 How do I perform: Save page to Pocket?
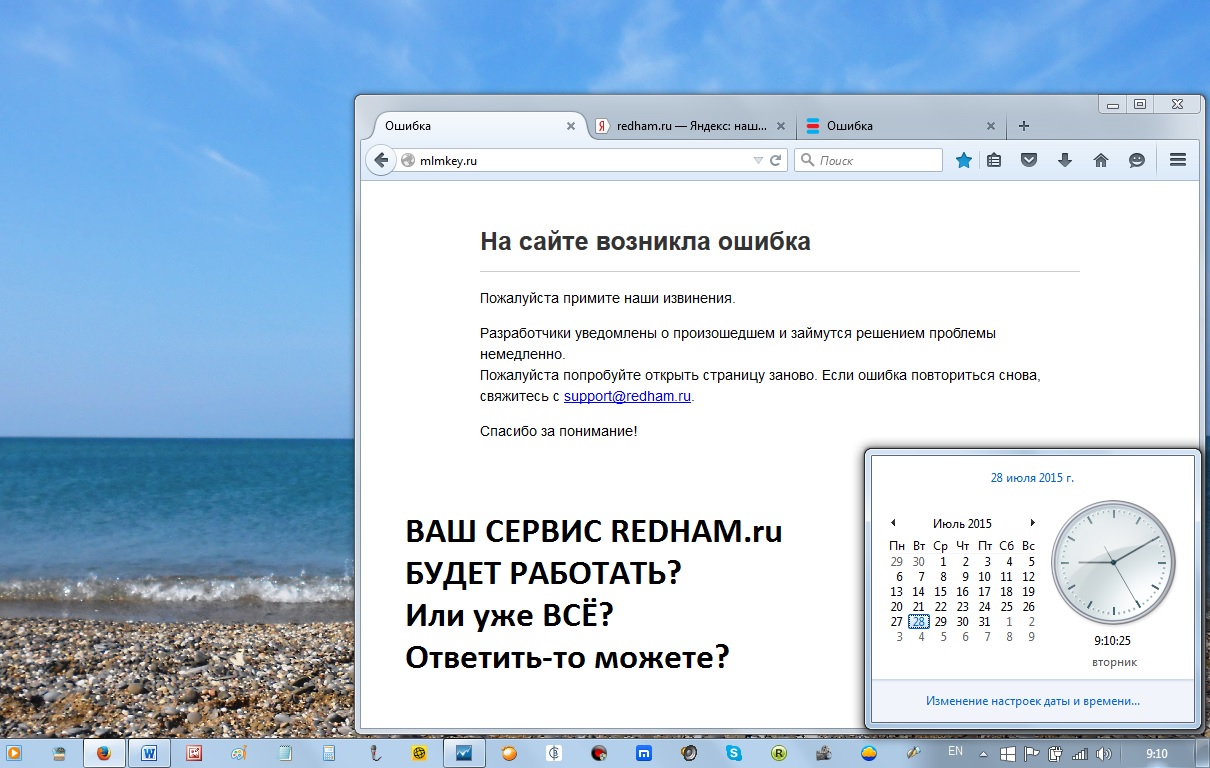click(x=1028, y=160)
